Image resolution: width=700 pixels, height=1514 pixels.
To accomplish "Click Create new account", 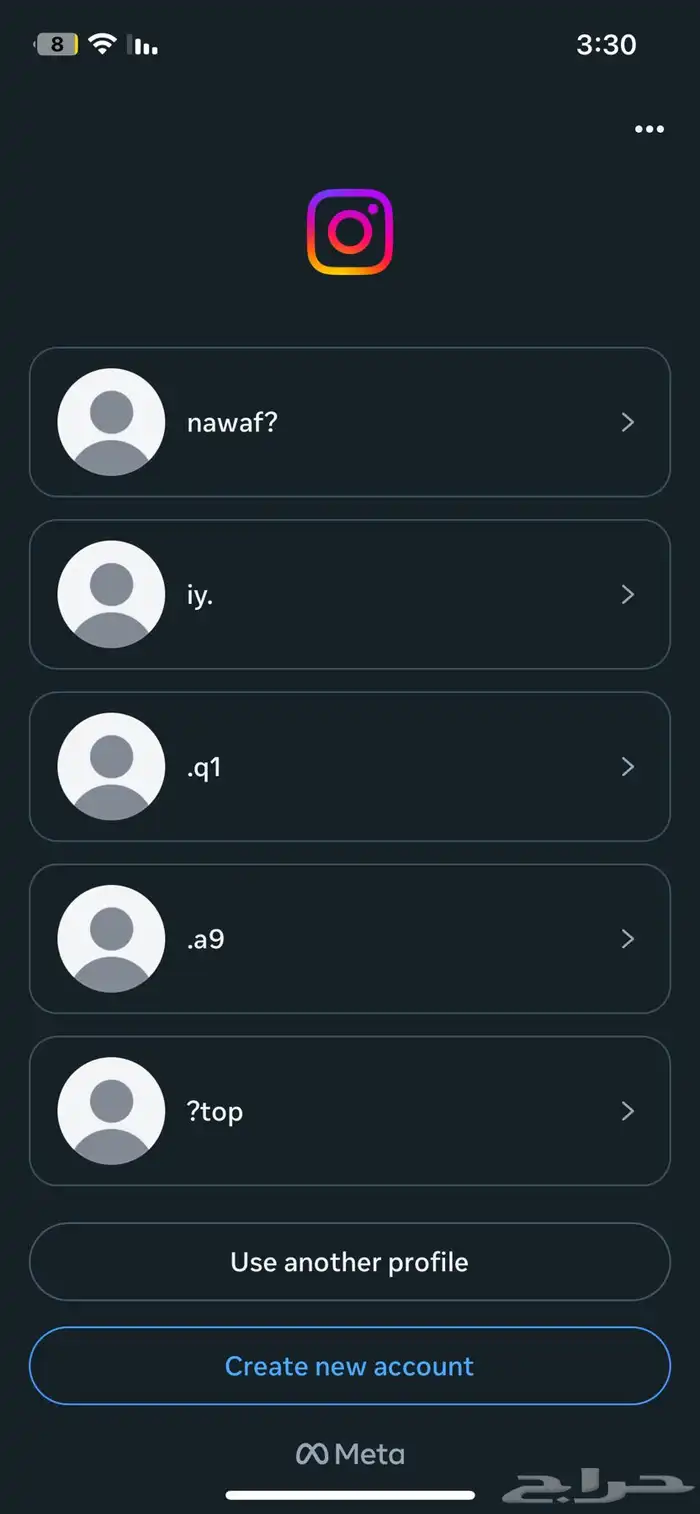I will pos(349,1366).
